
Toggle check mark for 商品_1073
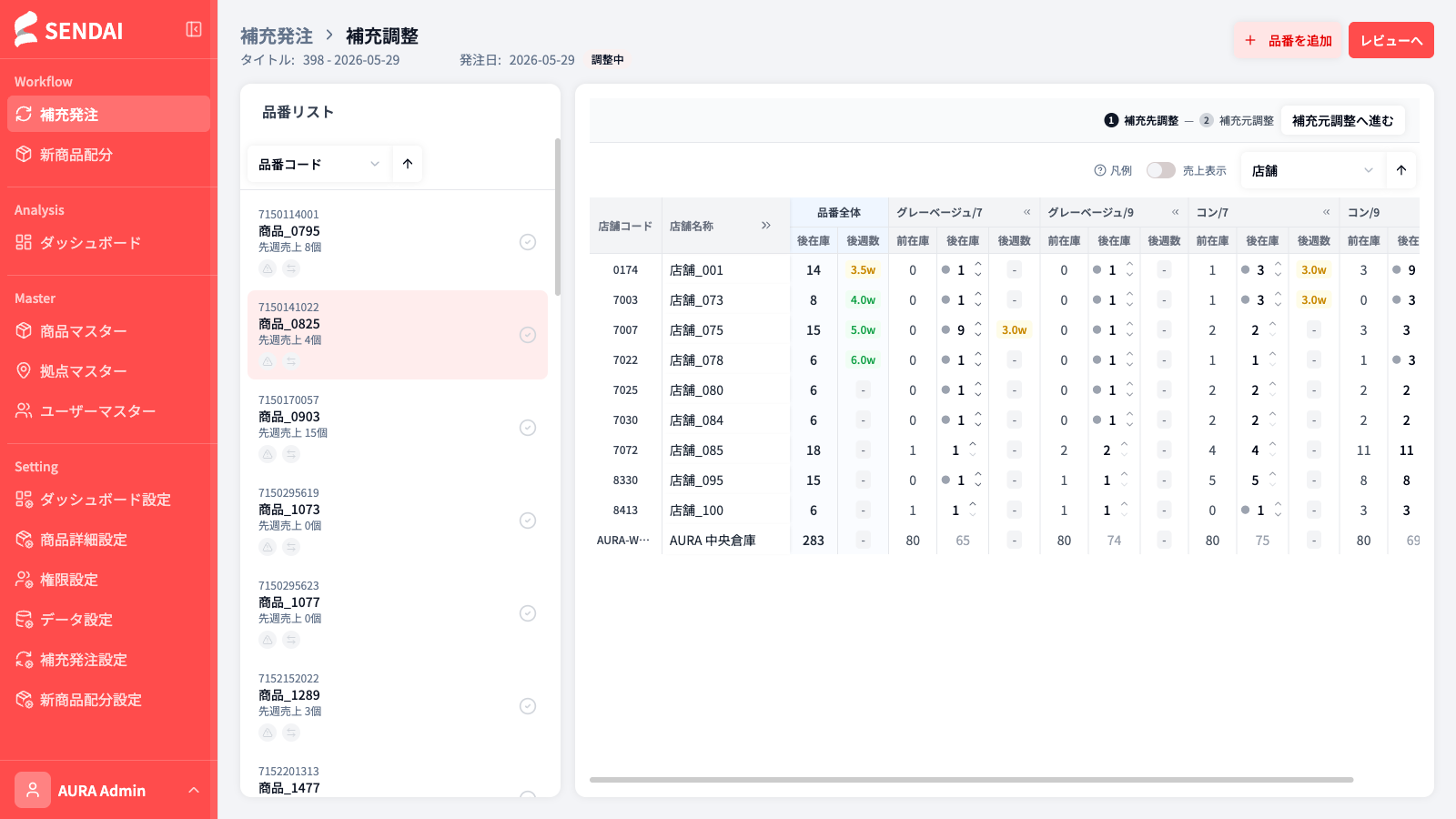[528, 521]
